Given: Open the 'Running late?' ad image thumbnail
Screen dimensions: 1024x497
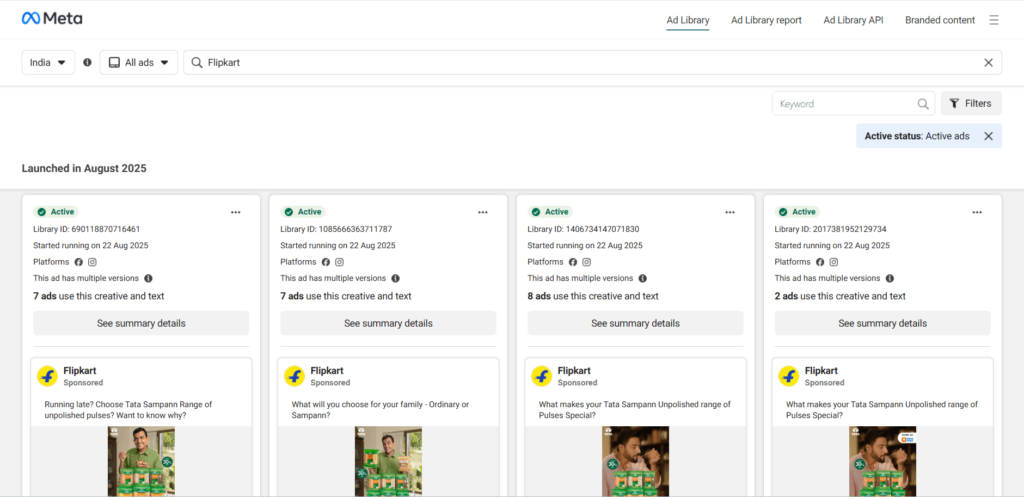Looking at the screenshot, I should click(141, 461).
